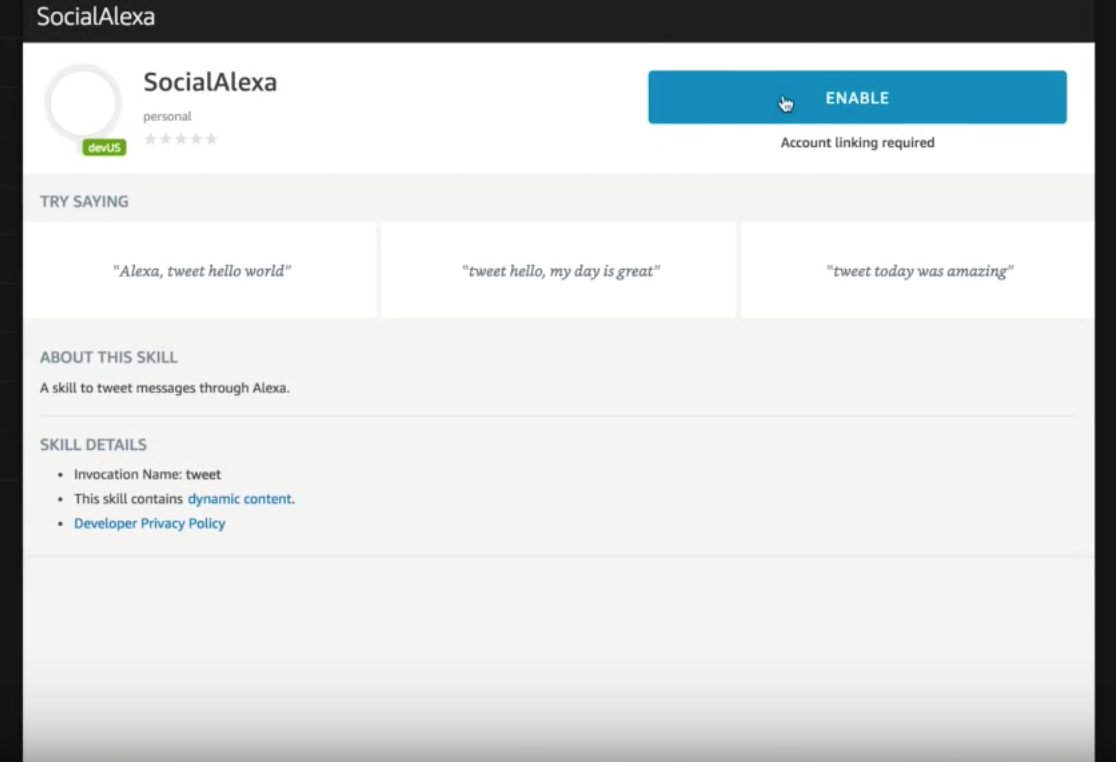Click the star rating row
The height and width of the screenshot is (762, 1116).
(181, 139)
